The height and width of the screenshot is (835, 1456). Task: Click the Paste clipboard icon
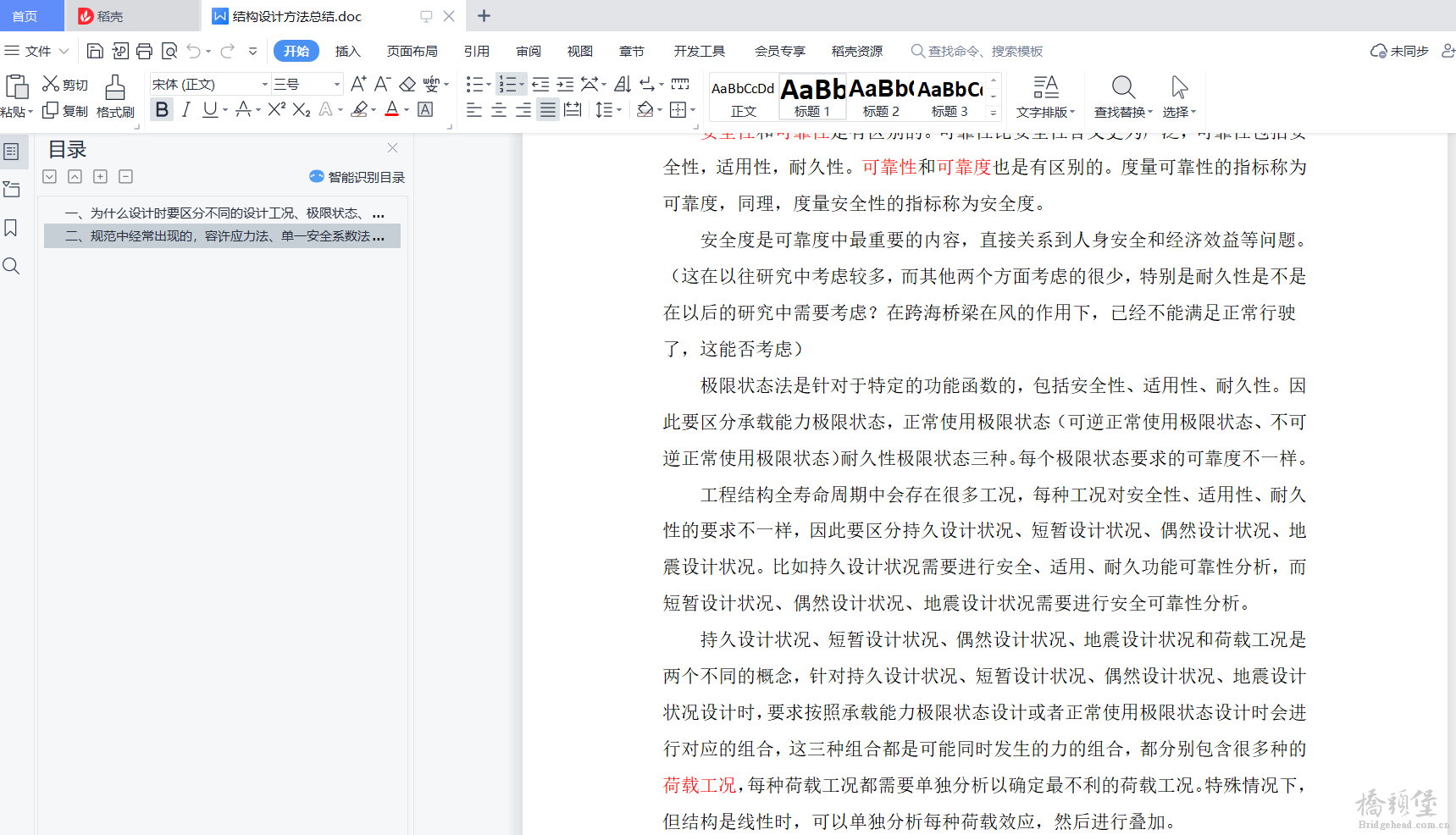[x=16, y=87]
